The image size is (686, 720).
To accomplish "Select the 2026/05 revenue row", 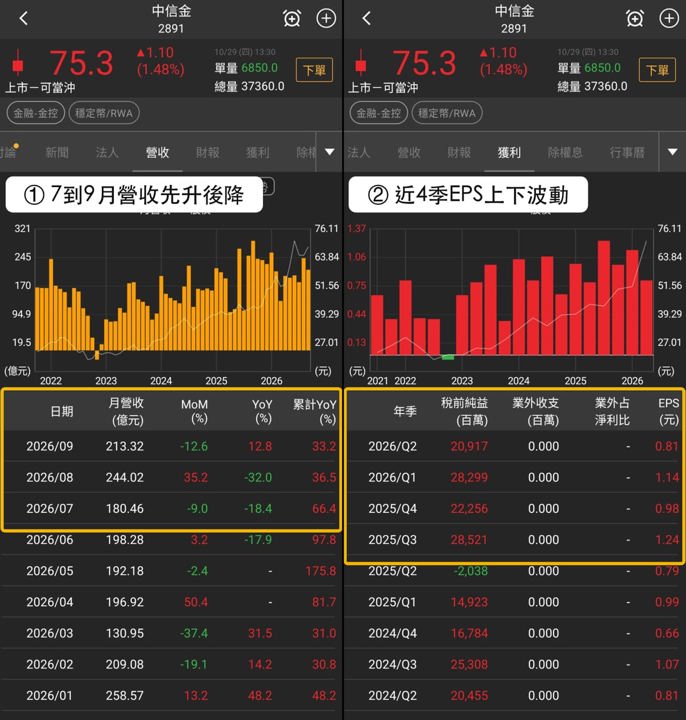I will (171, 571).
